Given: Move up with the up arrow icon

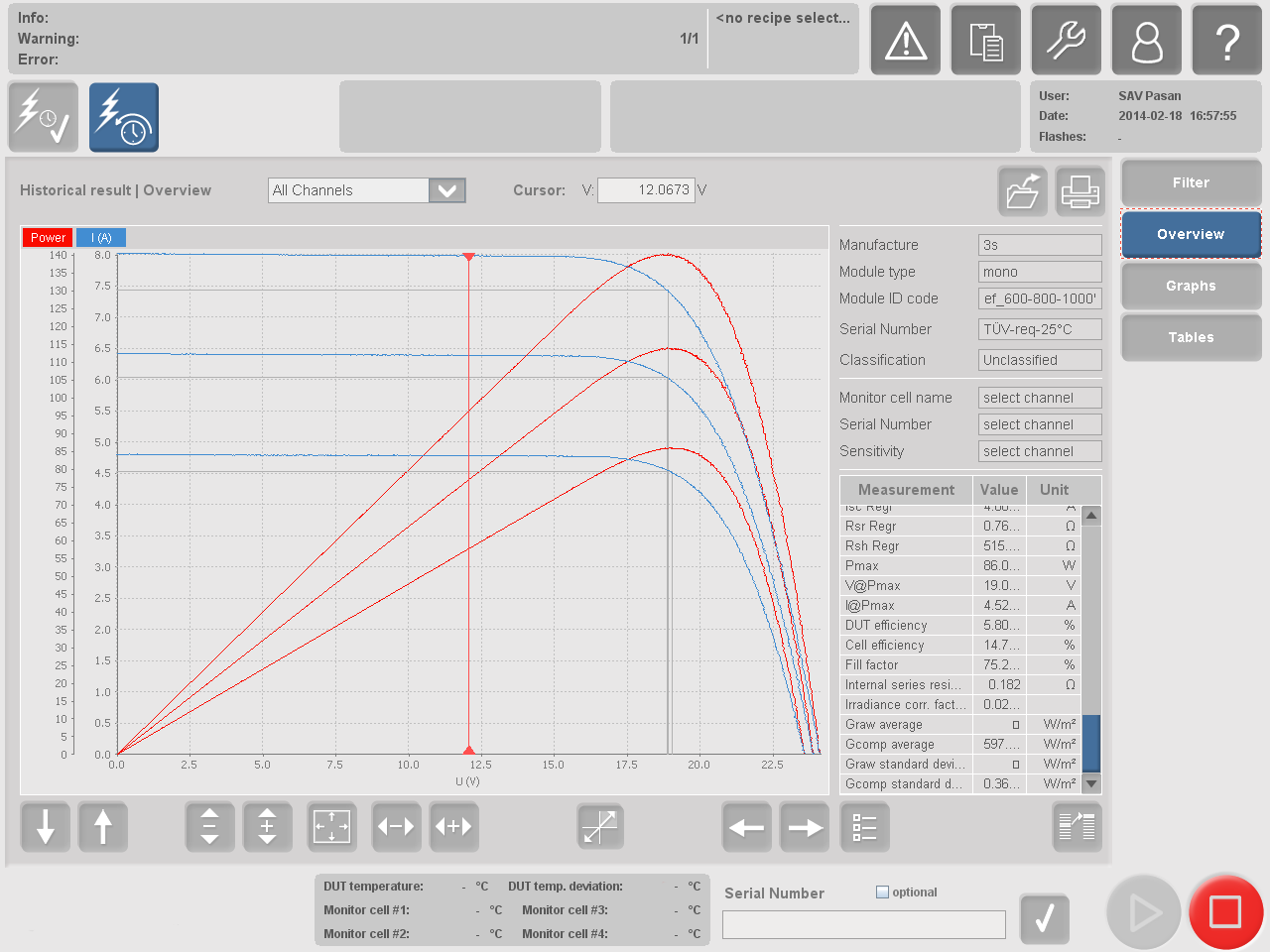Looking at the screenshot, I should coord(103,826).
